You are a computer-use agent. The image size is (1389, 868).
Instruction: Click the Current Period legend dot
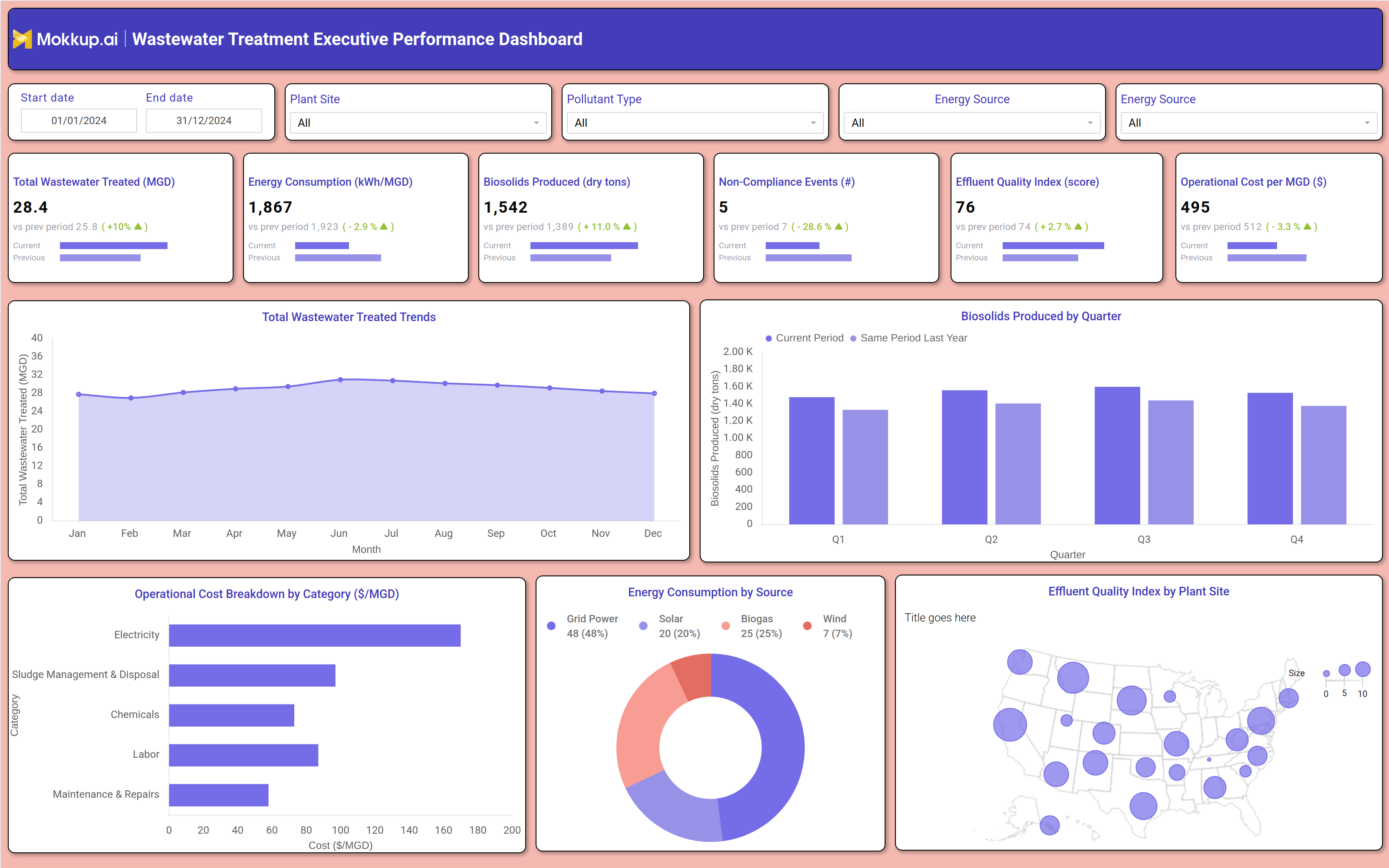(769, 339)
